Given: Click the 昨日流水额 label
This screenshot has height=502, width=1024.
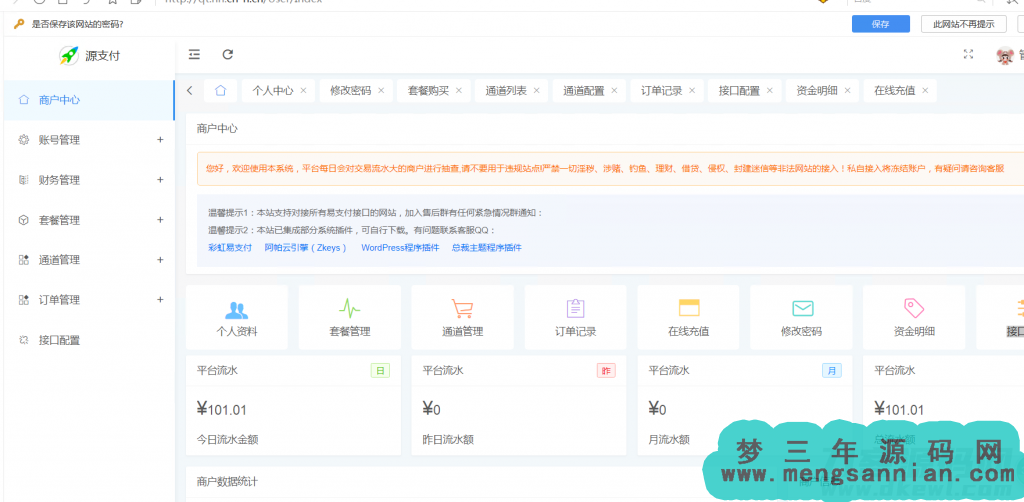Looking at the screenshot, I should point(448,439).
